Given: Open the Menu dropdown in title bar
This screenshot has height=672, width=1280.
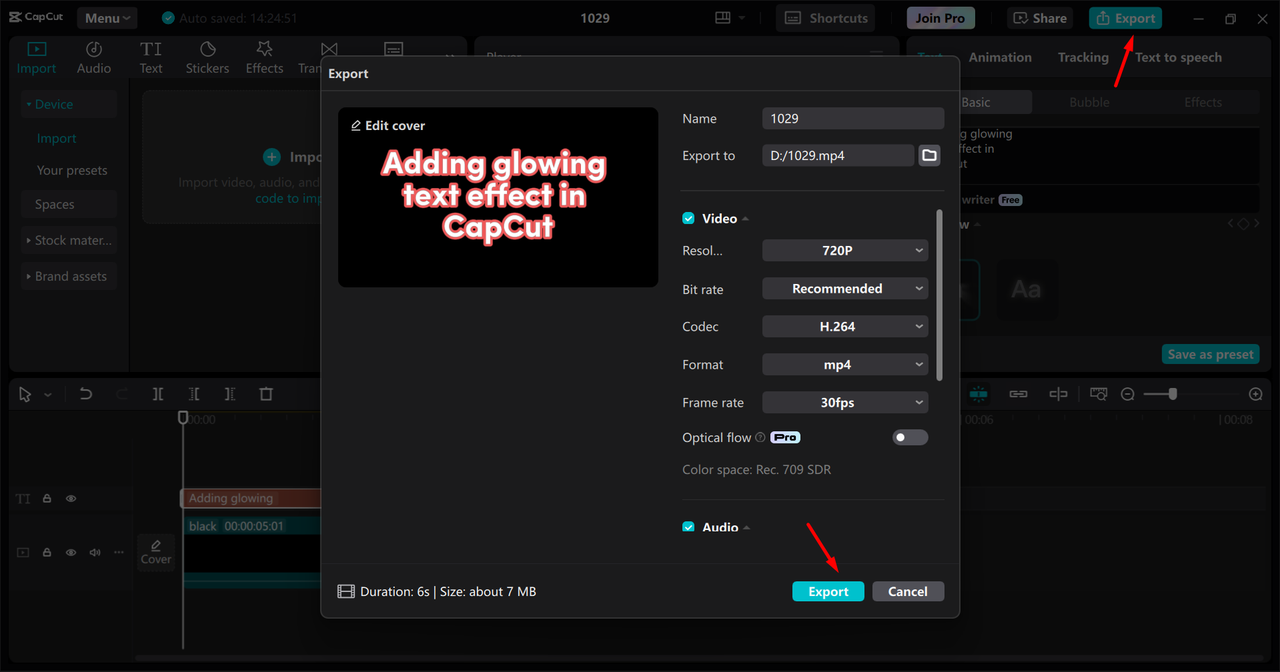Looking at the screenshot, I should (x=107, y=18).
